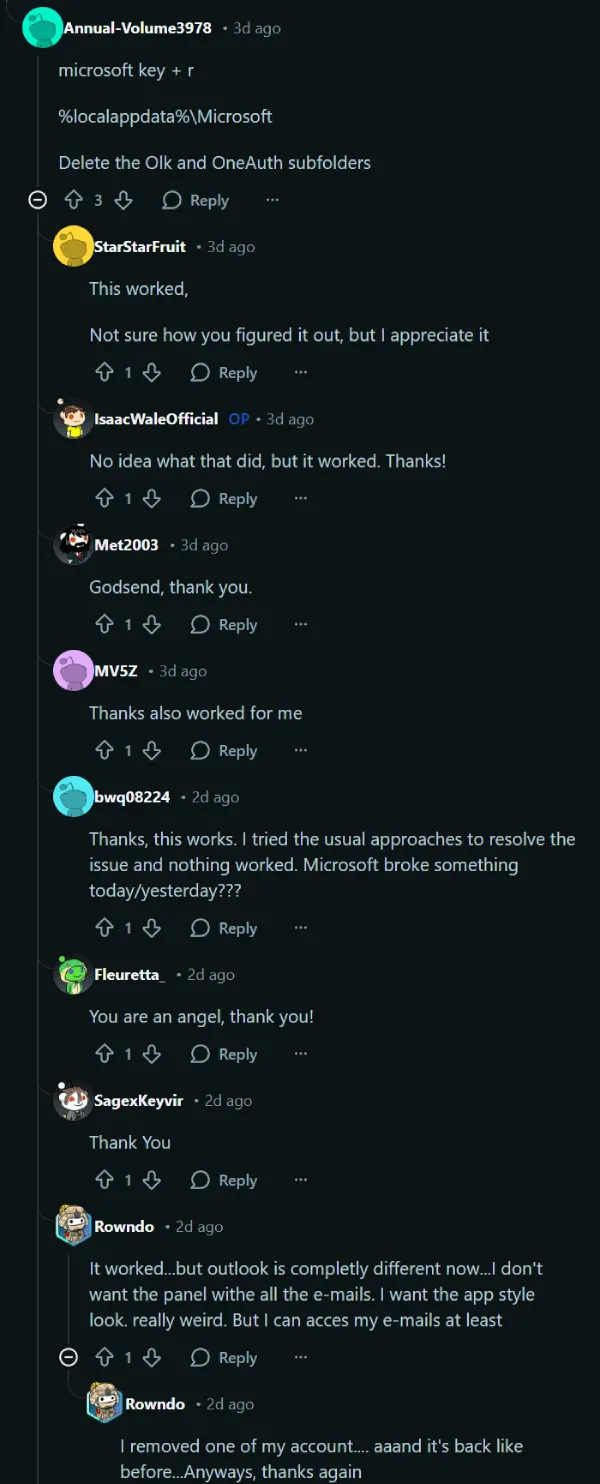Upvote SagexKeyvir's 'Thank You' comment
This screenshot has height=1484, width=600.
click(104, 1181)
